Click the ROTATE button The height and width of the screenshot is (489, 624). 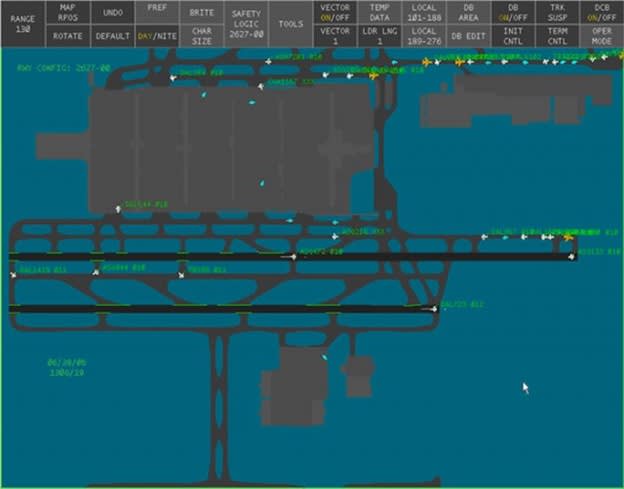tap(67, 36)
